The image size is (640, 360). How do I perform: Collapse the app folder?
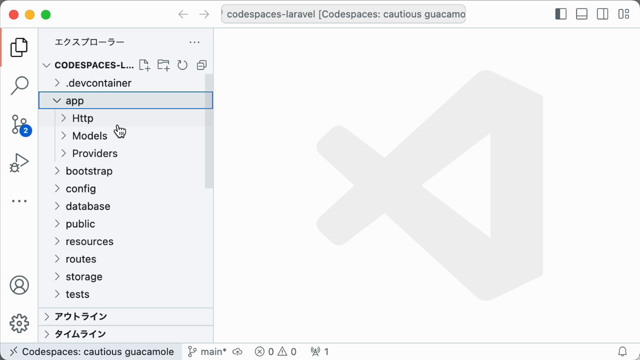[126, 100]
